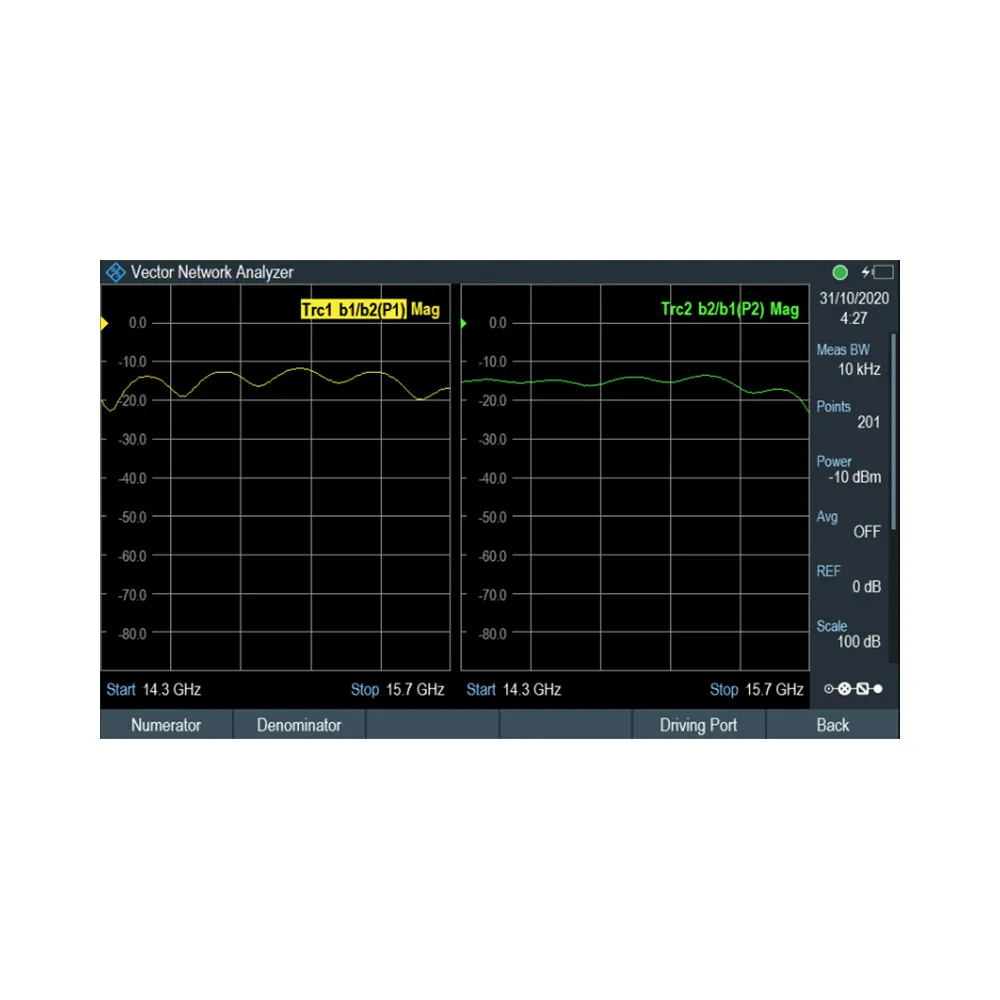Click the REF 0 dB setting
This screenshot has height=1000, width=1000.
tap(849, 579)
